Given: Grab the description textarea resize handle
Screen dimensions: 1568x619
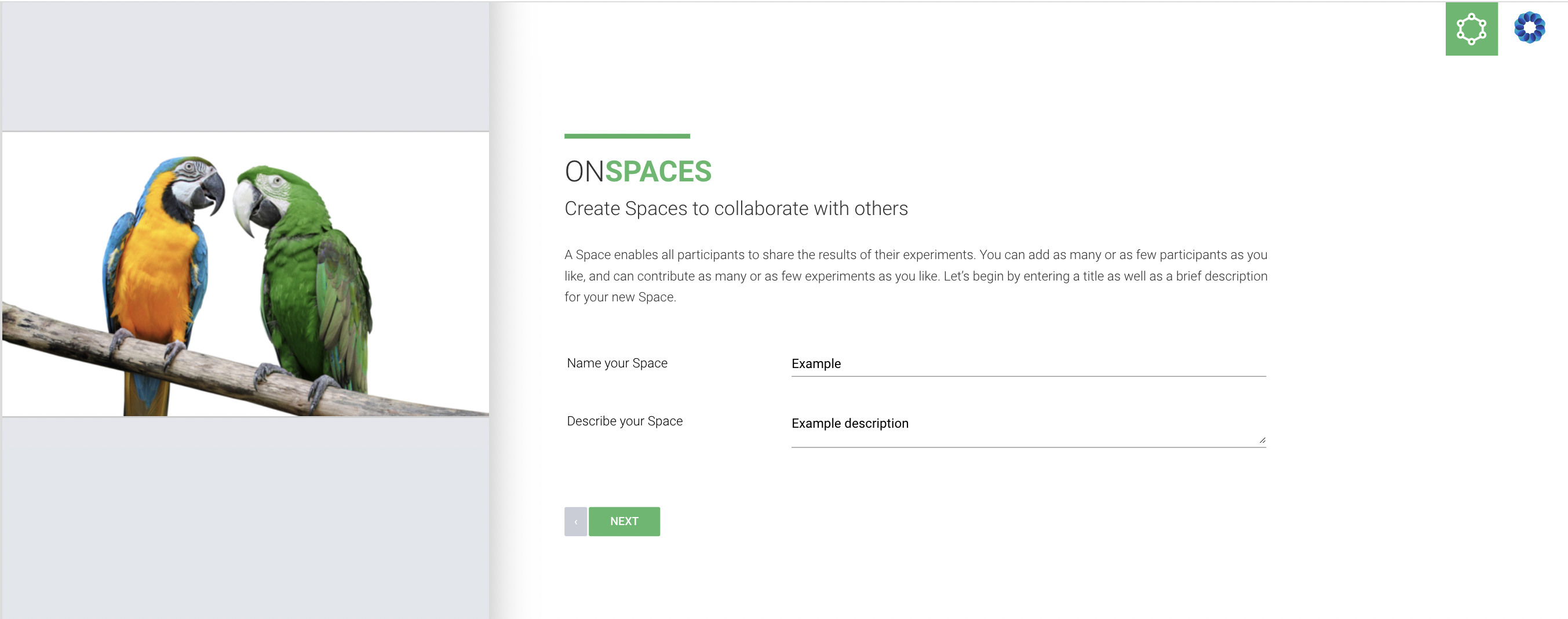Looking at the screenshot, I should point(1262,440).
